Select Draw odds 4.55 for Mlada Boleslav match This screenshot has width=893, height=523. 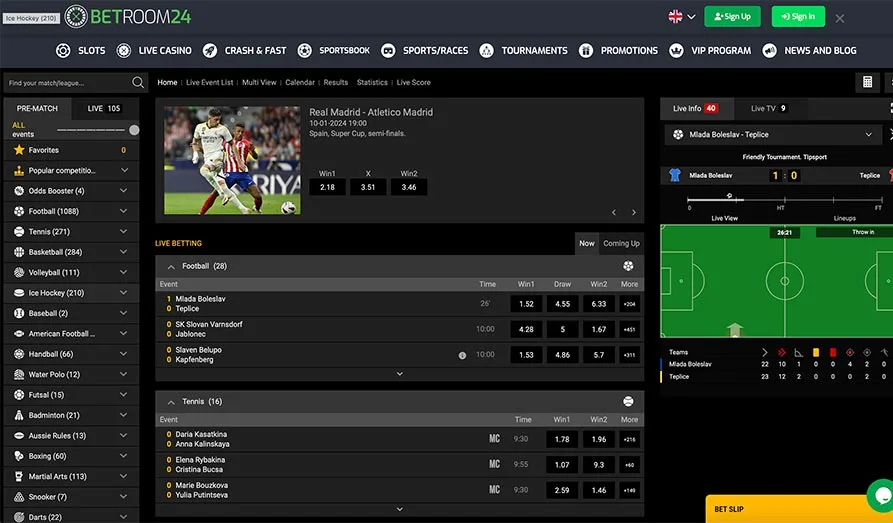pyautogui.click(x=563, y=304)
